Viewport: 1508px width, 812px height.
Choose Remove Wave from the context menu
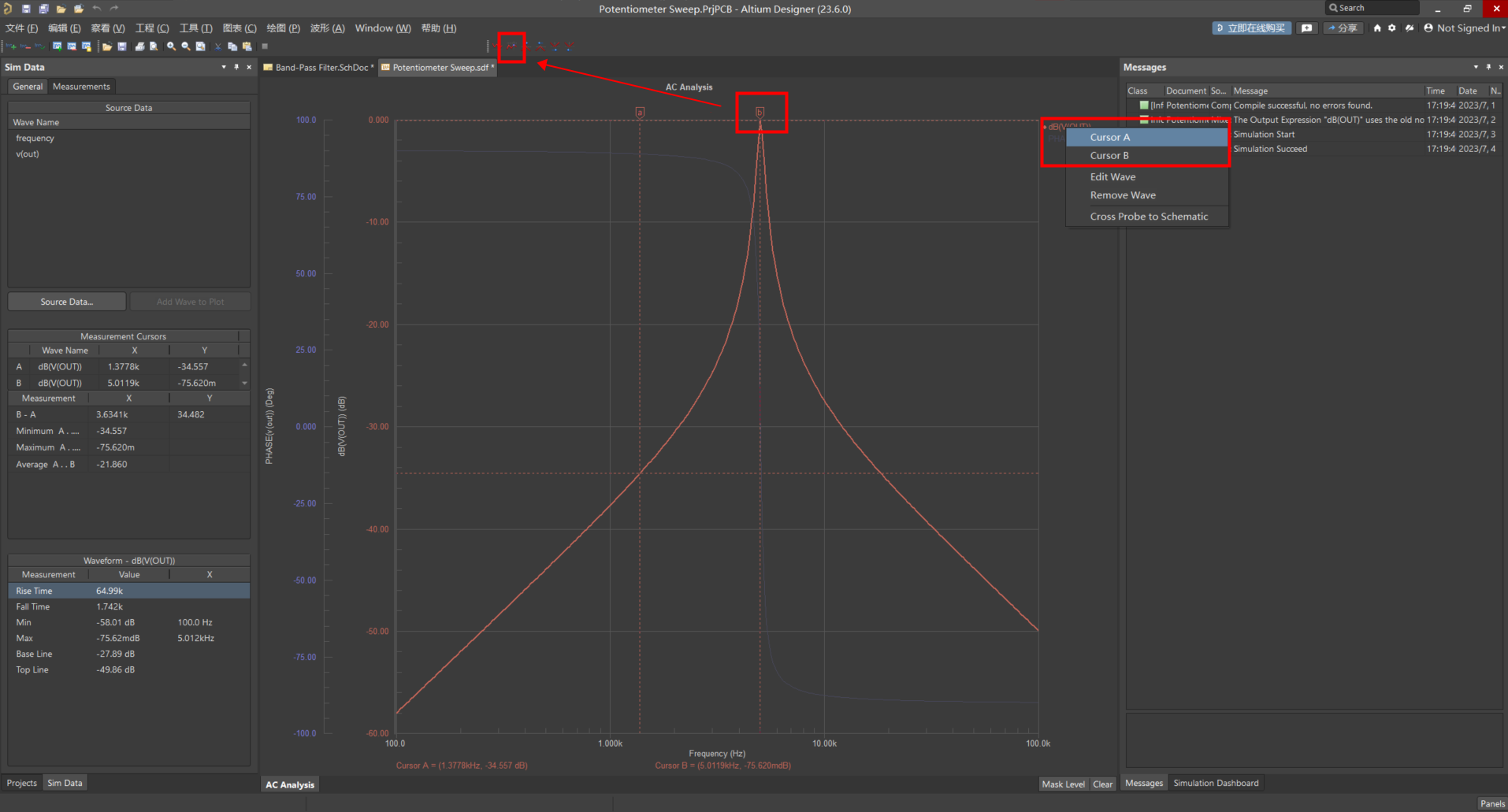[x=1123, y=195]
